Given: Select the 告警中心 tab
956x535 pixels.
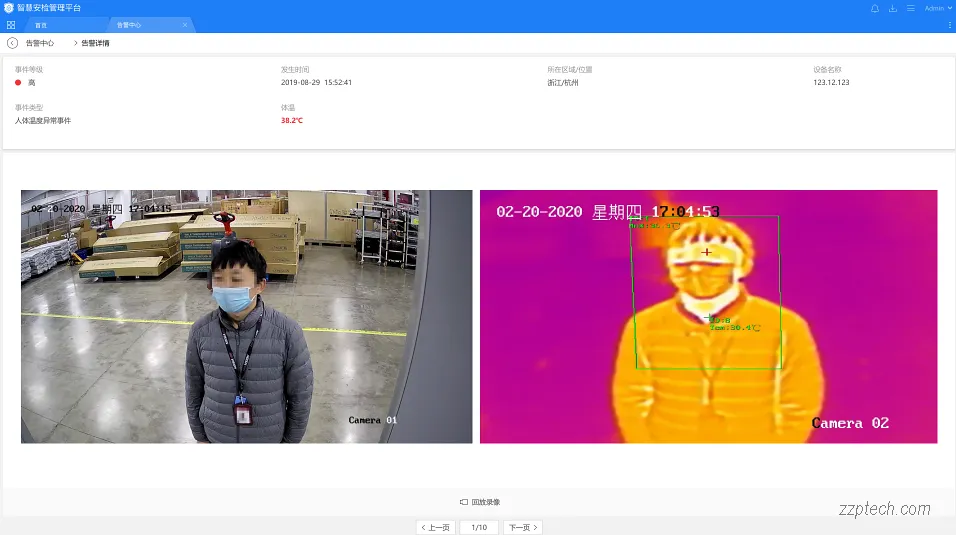Looking at the screenshot, I should 129,25.
